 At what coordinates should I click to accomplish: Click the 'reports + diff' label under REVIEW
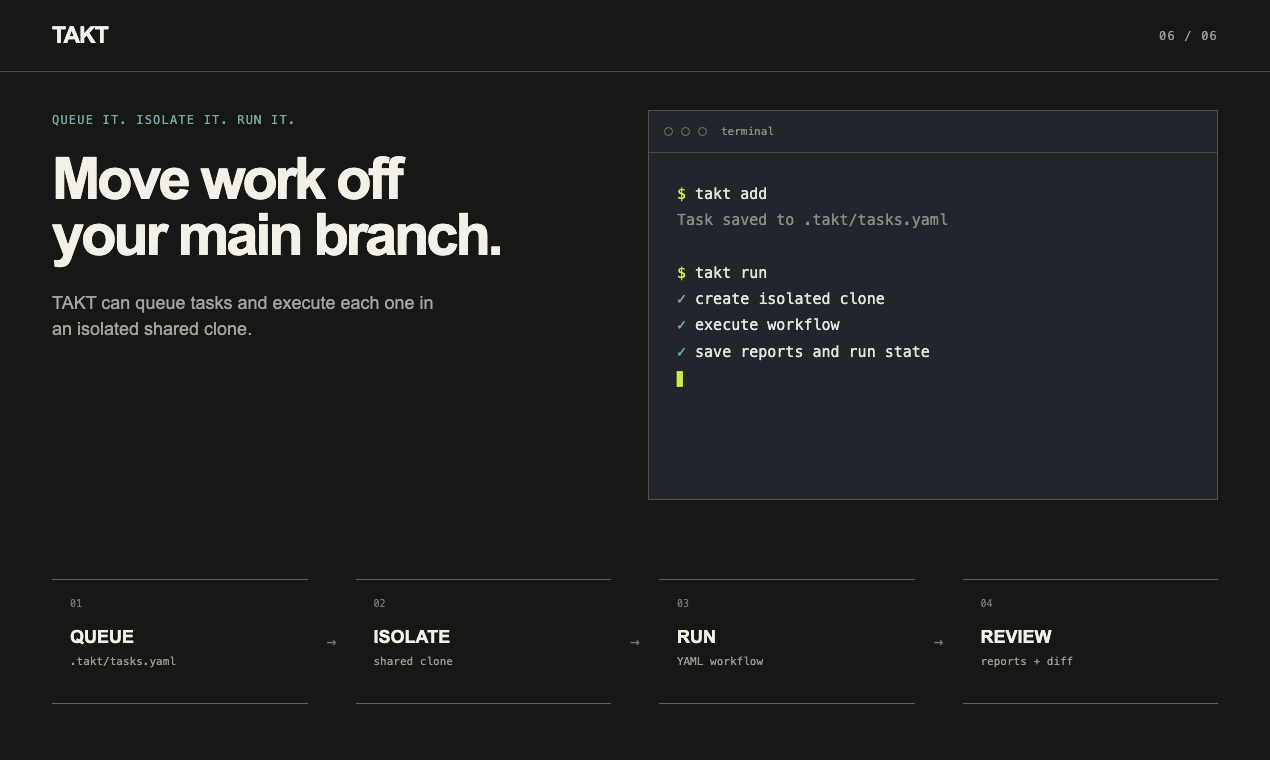1027,662
